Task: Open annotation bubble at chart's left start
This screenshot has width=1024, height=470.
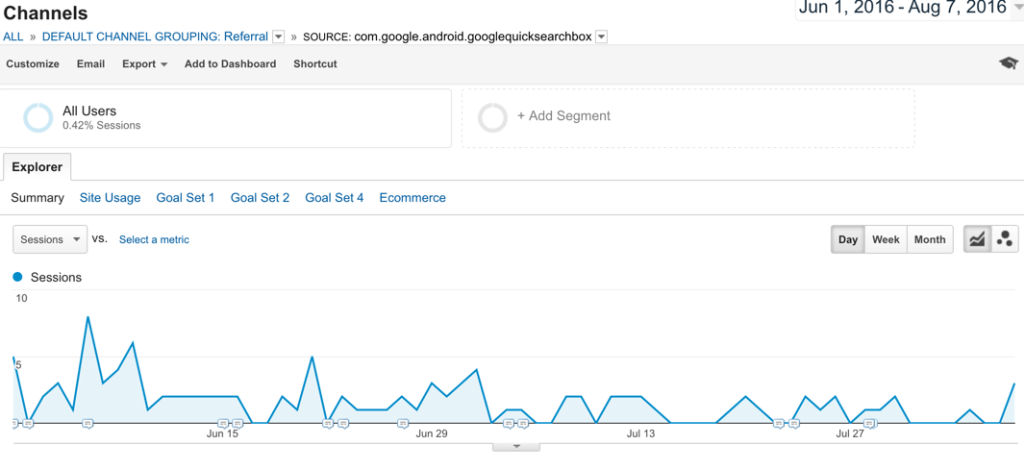Action: tap(14, 423)
